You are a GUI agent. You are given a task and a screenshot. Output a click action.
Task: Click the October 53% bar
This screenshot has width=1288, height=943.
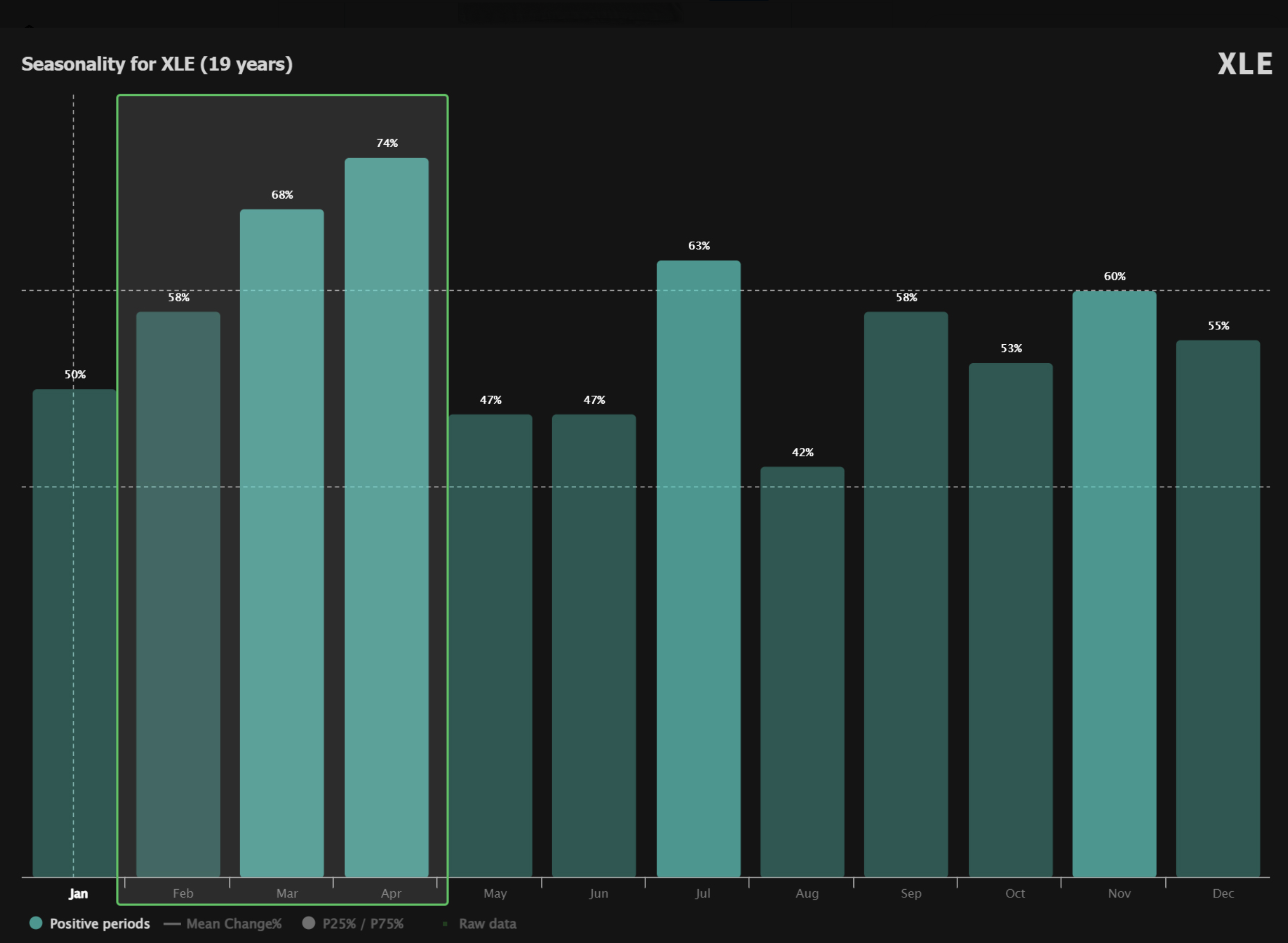click(x=1010, y=620)
